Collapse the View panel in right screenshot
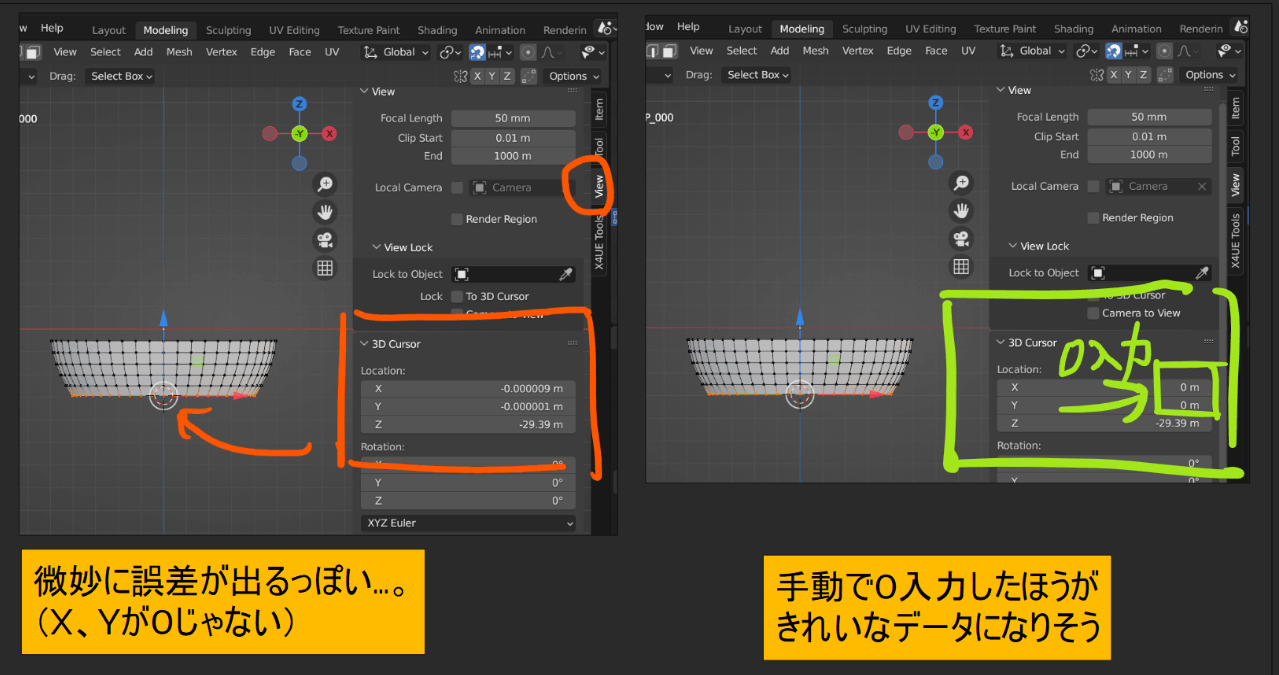Image resolution: width=1279 pixels, height=675 pixels. (1001, 91)
